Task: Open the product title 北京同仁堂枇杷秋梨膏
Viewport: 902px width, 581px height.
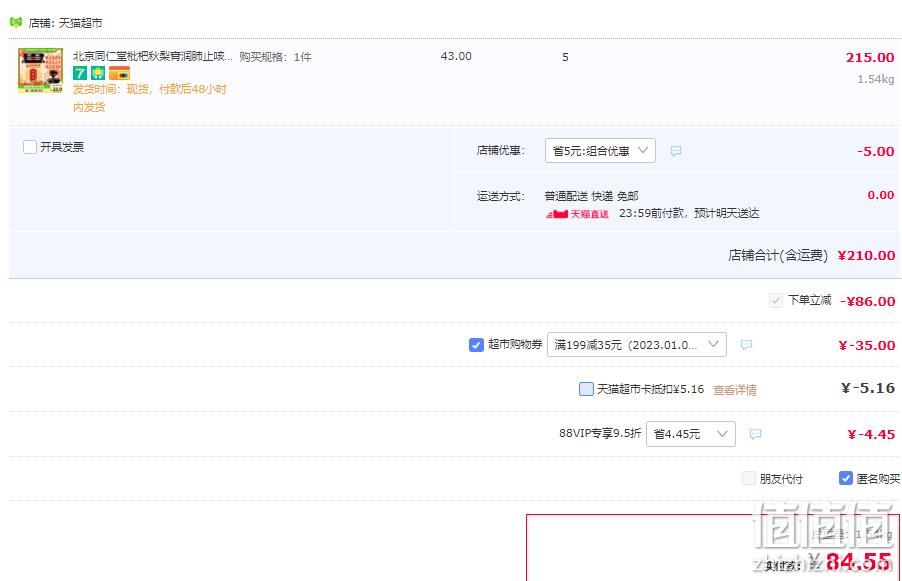Action: coord(152,56)
